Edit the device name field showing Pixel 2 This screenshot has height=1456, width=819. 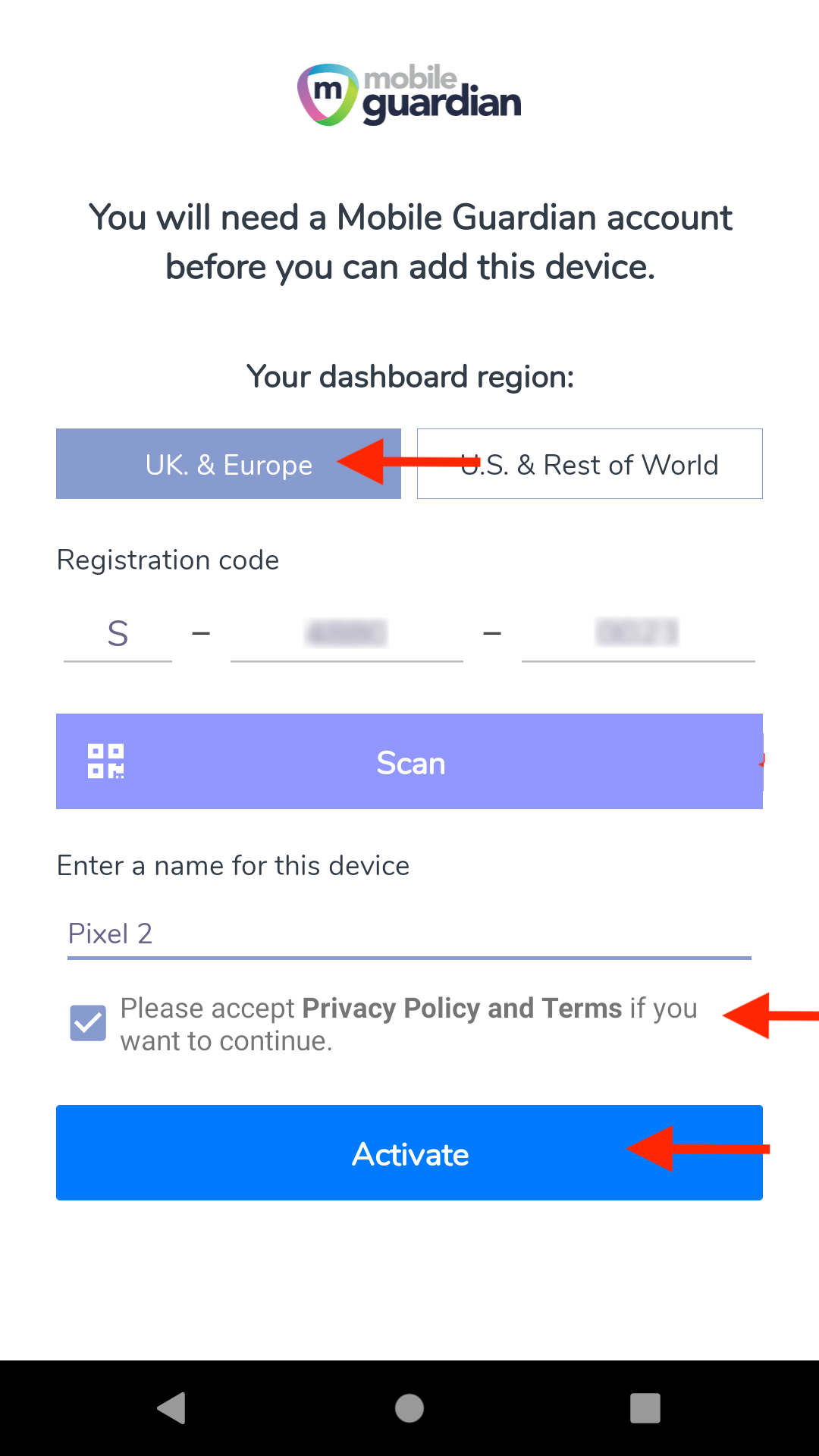pos(409,934)
